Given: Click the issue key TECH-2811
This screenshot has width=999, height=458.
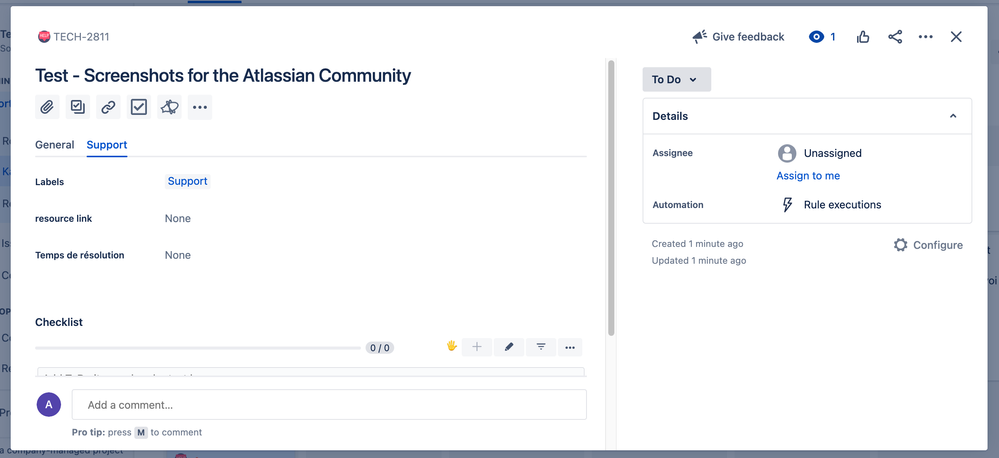Looking at the screenshot, I should (x=81, y=37).
